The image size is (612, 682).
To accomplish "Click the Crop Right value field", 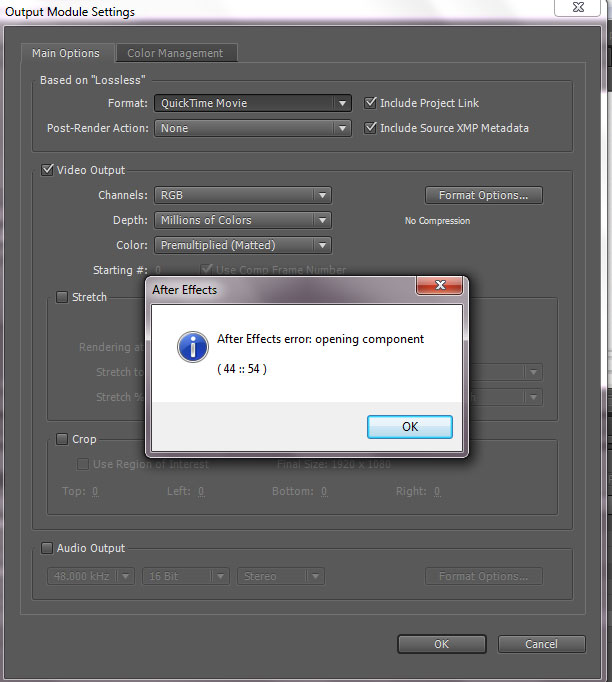I will click(437, 491).
